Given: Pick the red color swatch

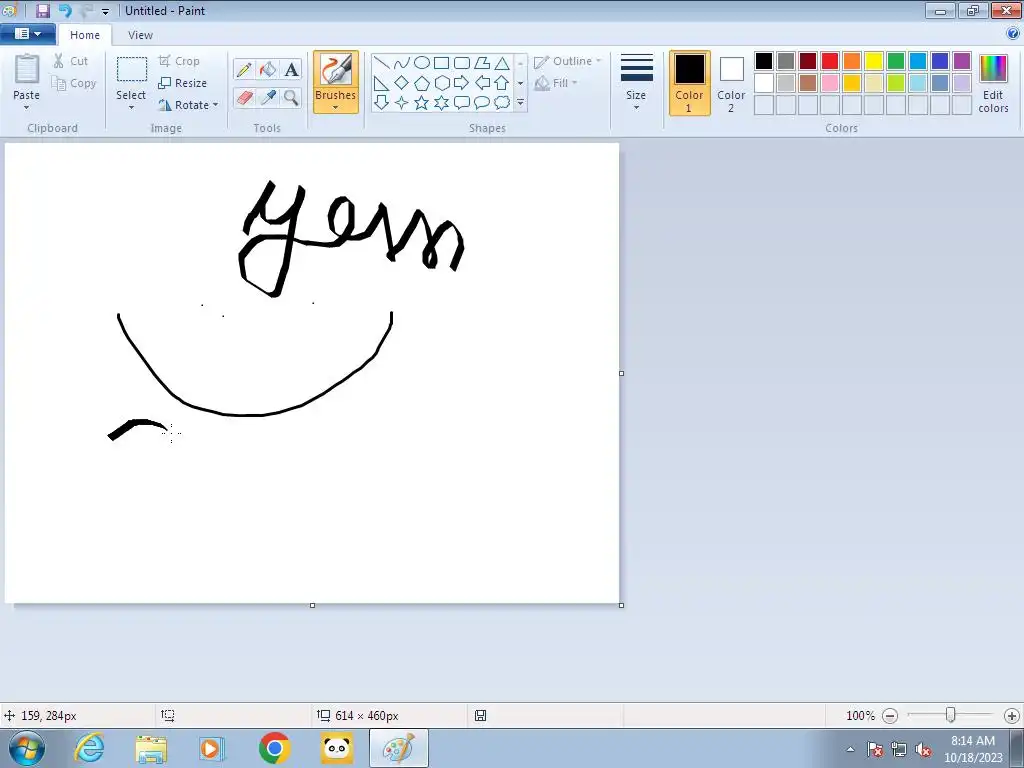Looking at the screenshot, I should (829, 61).
